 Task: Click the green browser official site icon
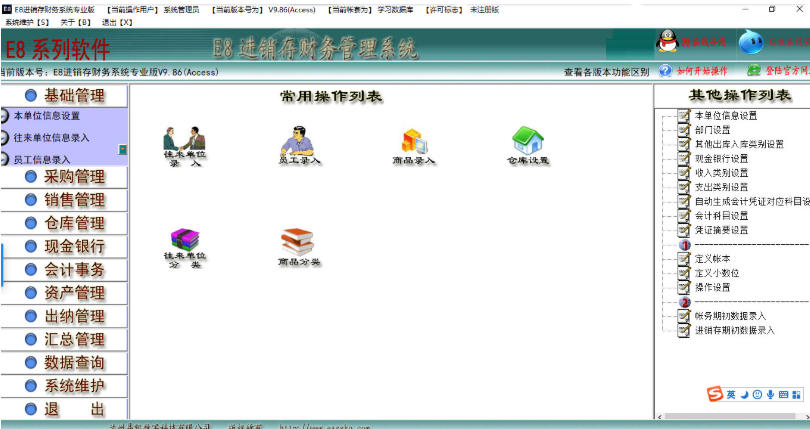pyautogui.click(x=754, y=70)
